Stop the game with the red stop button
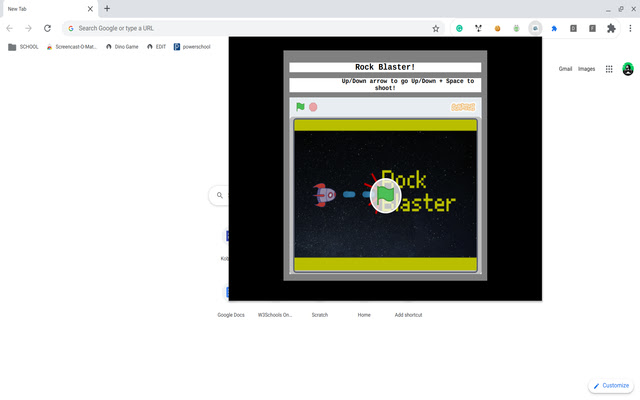The image size is (640, 400). (x=313, y=107)
